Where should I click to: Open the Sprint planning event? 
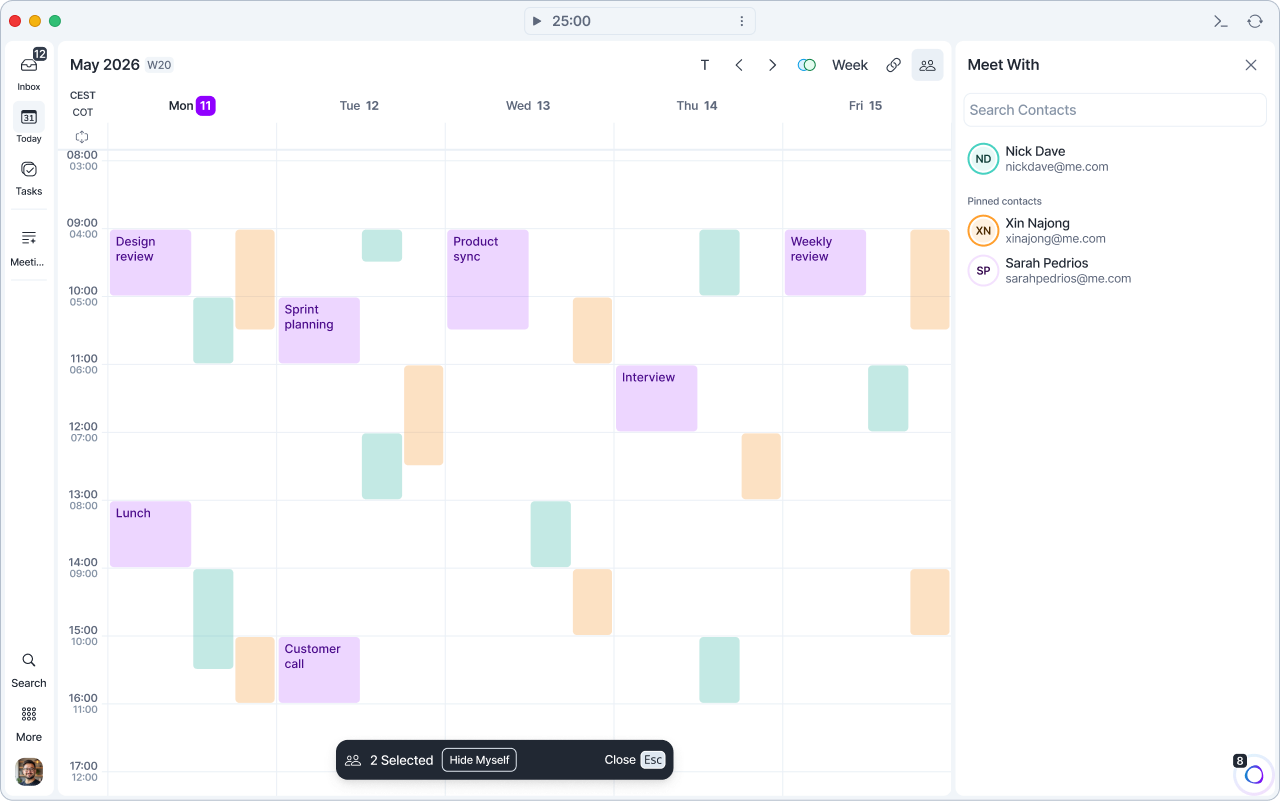(x=319, y=330)
